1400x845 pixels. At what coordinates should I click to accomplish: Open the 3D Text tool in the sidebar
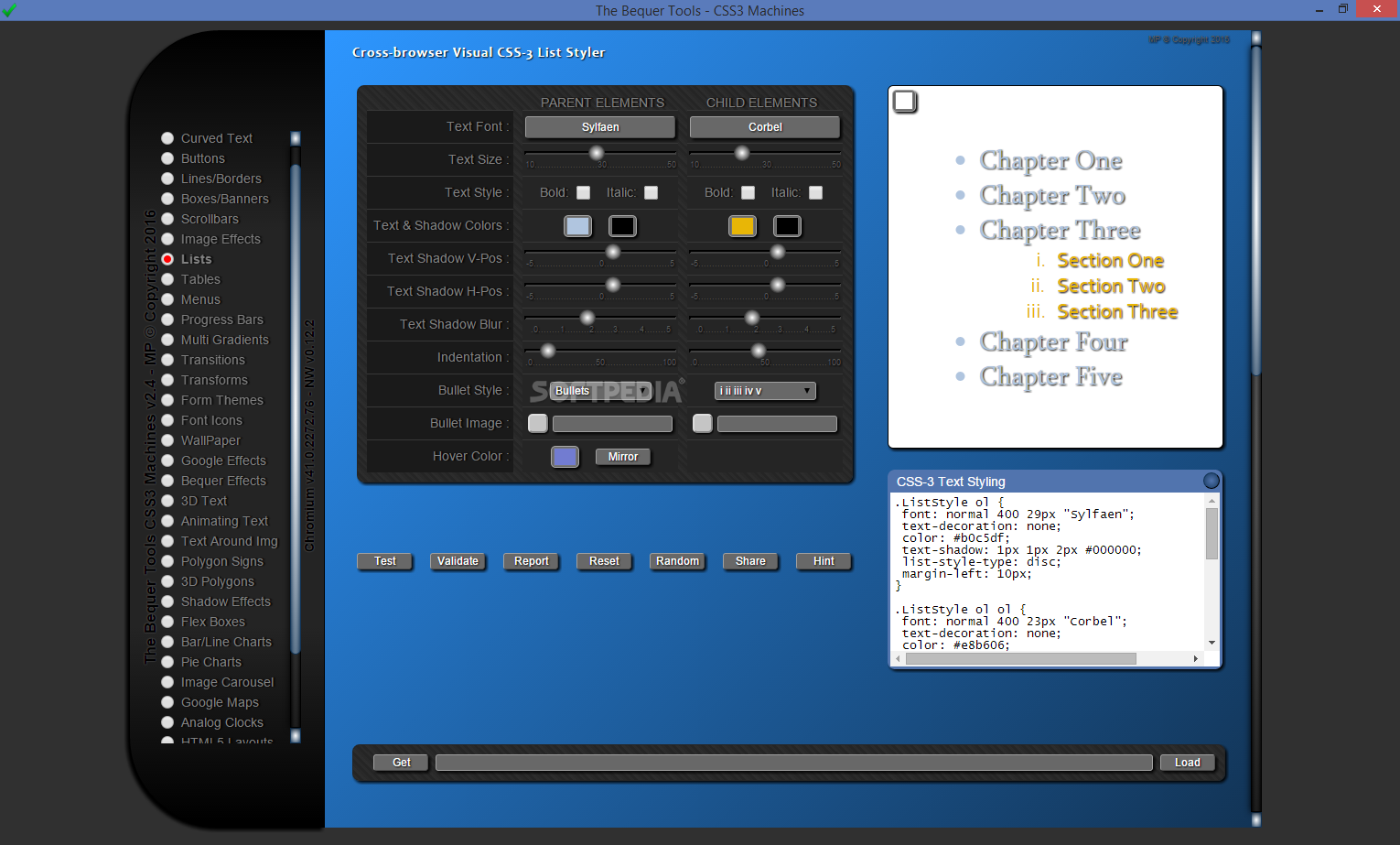pos(204,501)
